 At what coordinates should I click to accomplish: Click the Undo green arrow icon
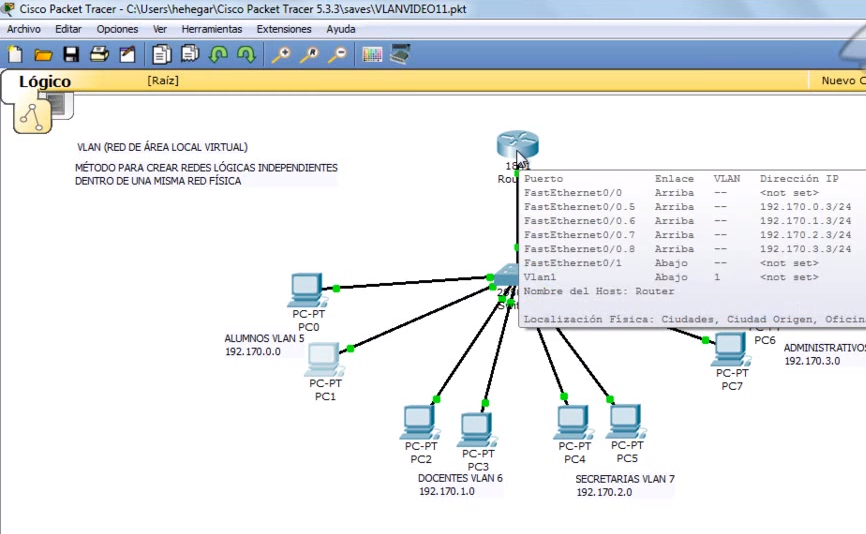click(218, 54)
